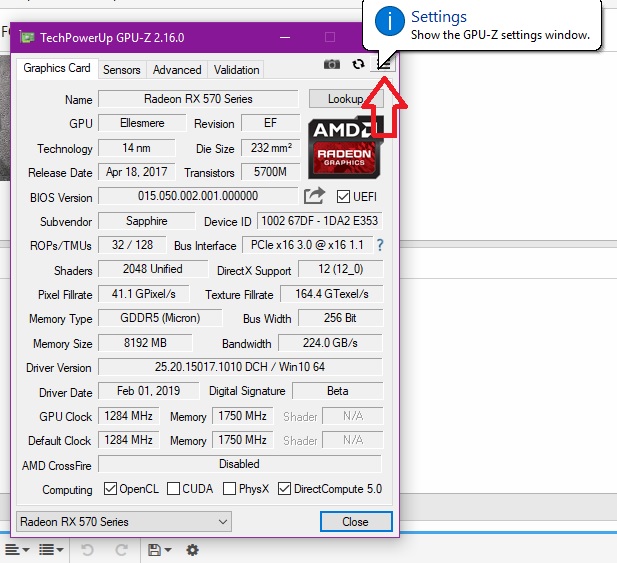Select the Default Clock value 1284 MHz

point(129,440)
